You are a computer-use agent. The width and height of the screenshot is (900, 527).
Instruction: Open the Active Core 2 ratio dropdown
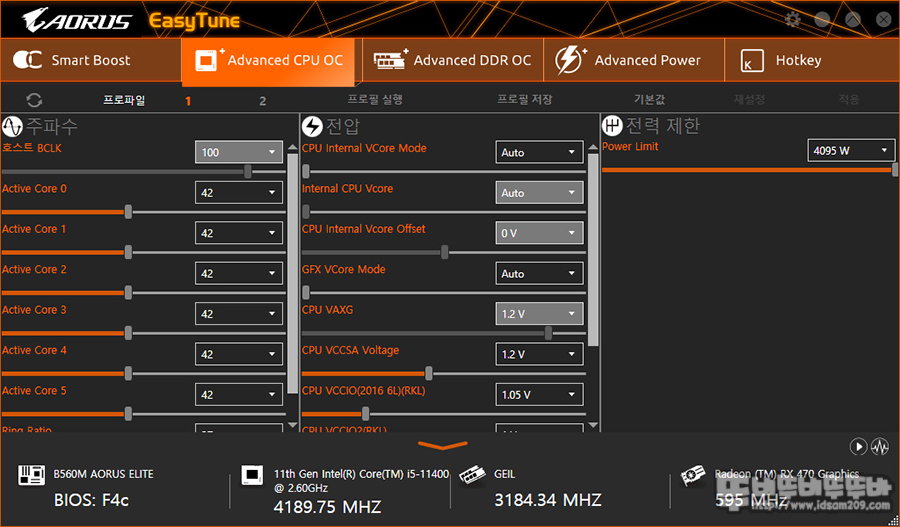[239, 273]
